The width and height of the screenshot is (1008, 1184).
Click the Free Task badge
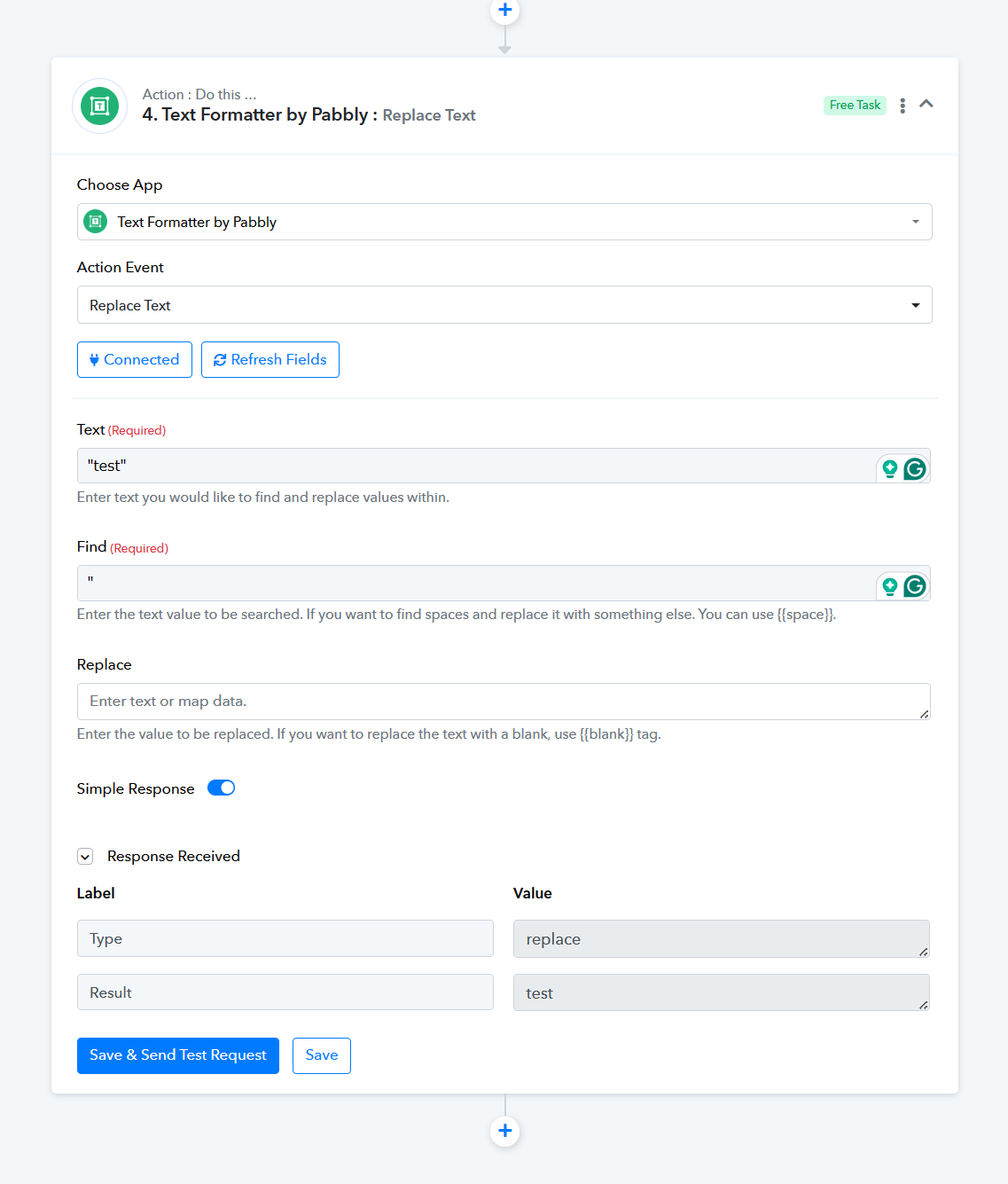pyautogui.click(x=855, y=106)
